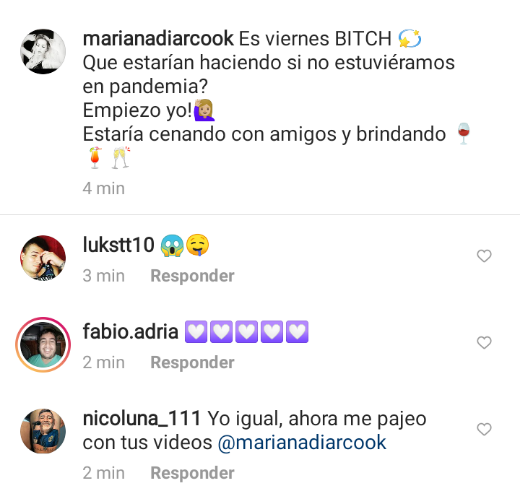Open nicoluna_111's profile avatar
This screenshot has width=520, height=490.
click(43, 431)
